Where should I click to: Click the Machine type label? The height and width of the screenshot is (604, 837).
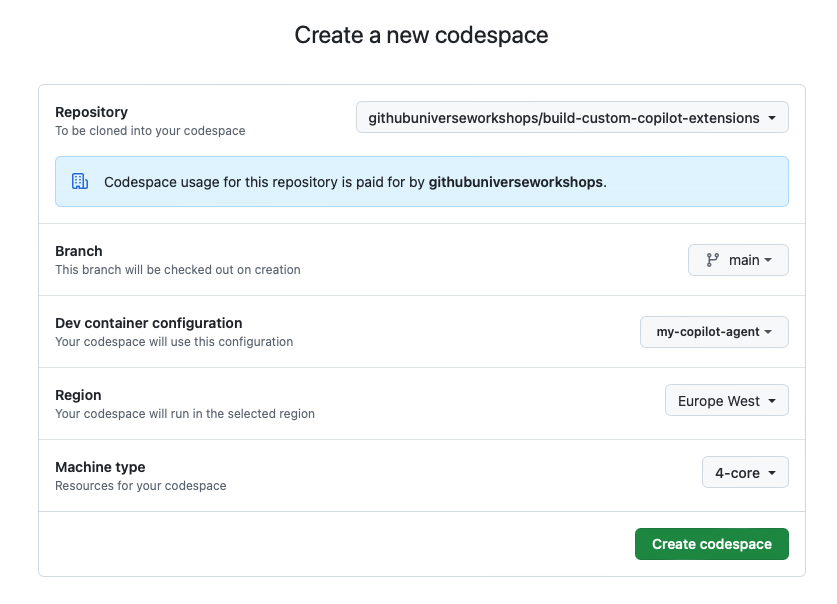point(100,467)
